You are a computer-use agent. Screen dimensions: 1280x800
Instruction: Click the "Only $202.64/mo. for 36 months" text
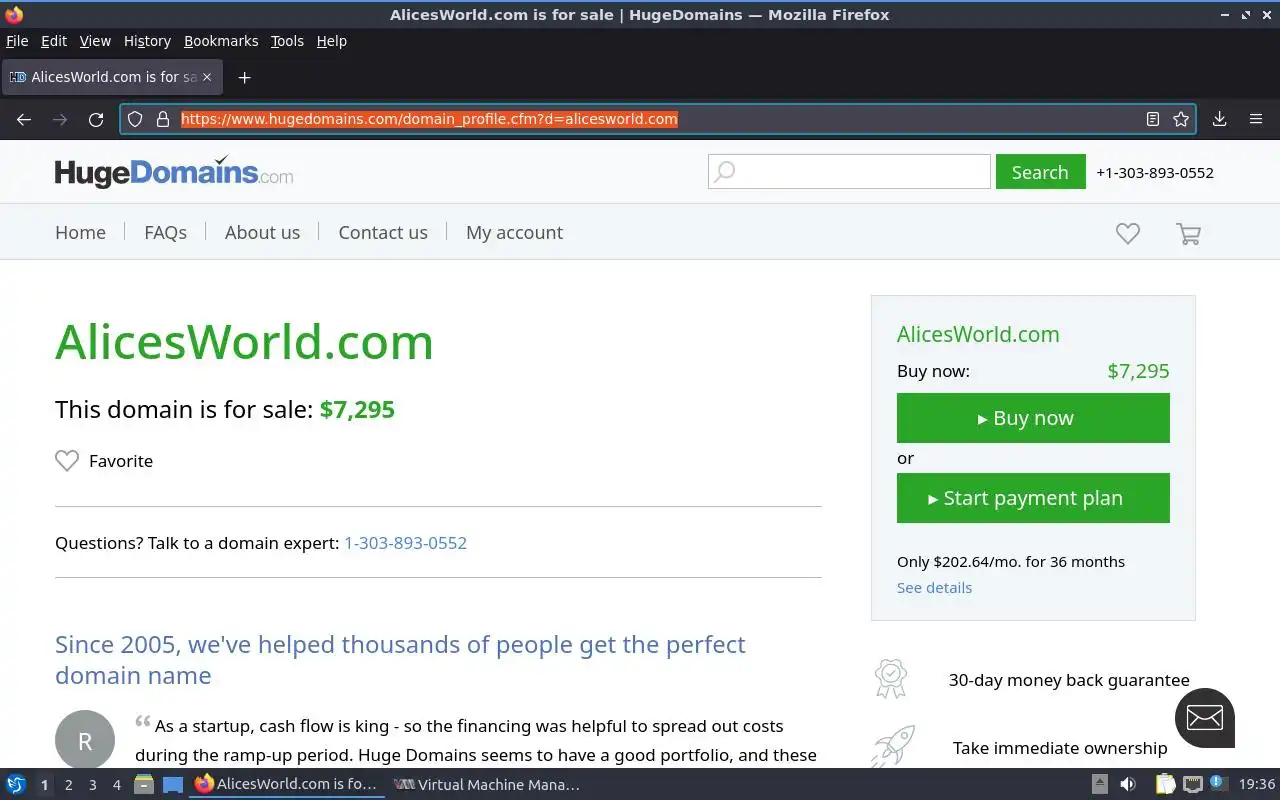(x=1011, y=562)
